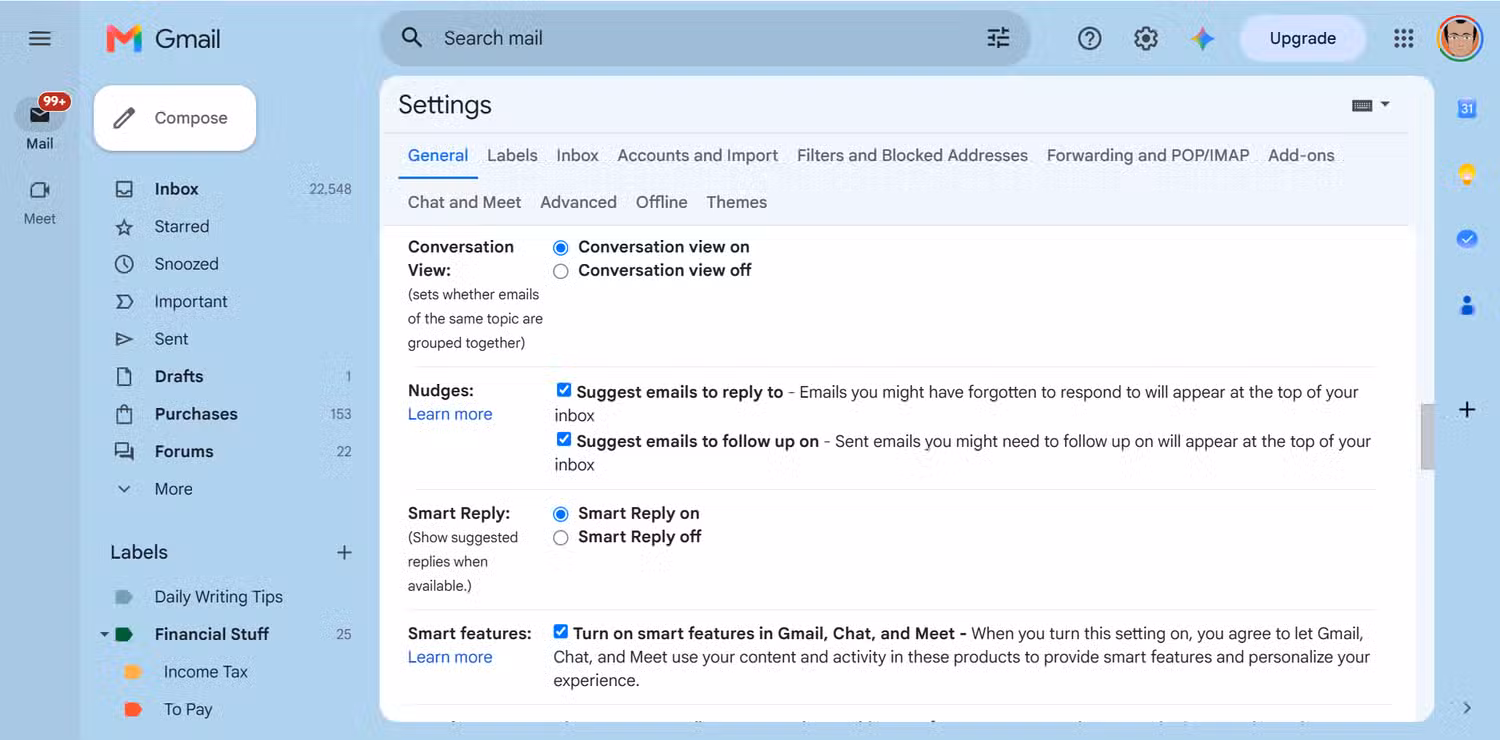Uncheck Turn on smart features checkbox
Image resolution: width=1500 pixels, height=740 pixels.
pos(561,632)
